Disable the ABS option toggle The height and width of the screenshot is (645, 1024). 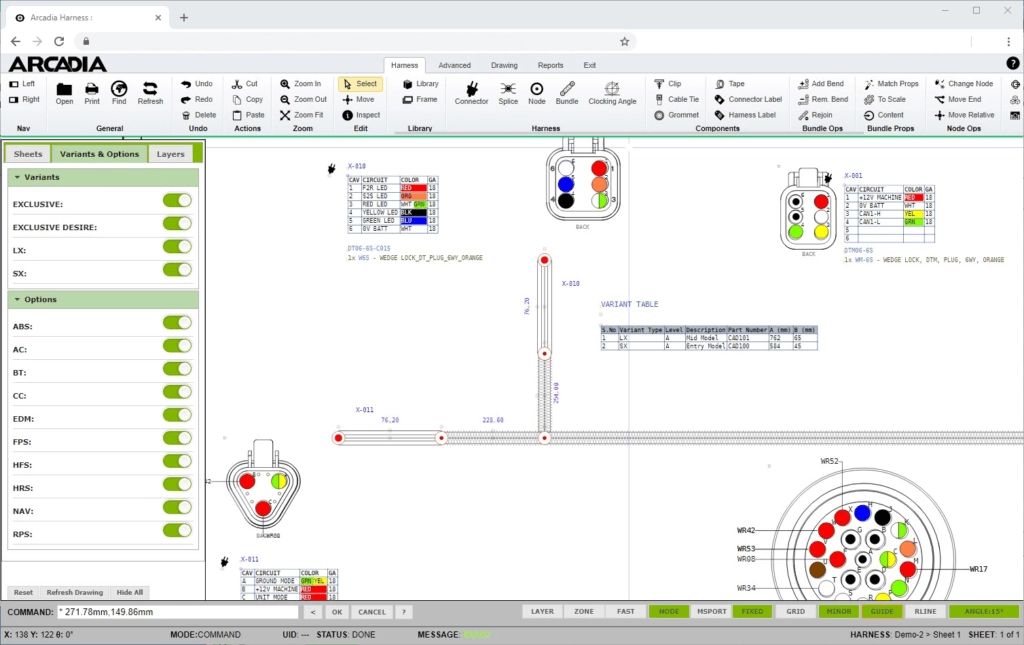click(177, 323)
